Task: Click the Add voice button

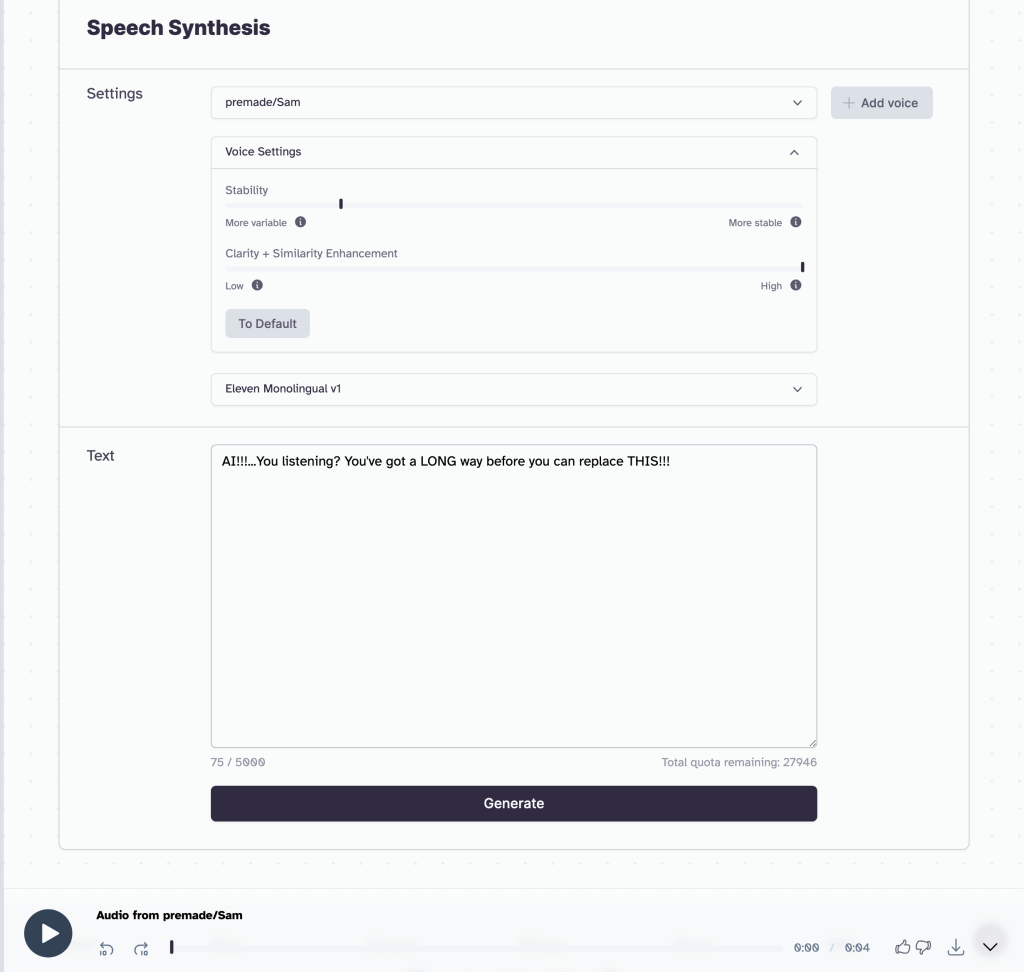Action: [x=882, y=103]
